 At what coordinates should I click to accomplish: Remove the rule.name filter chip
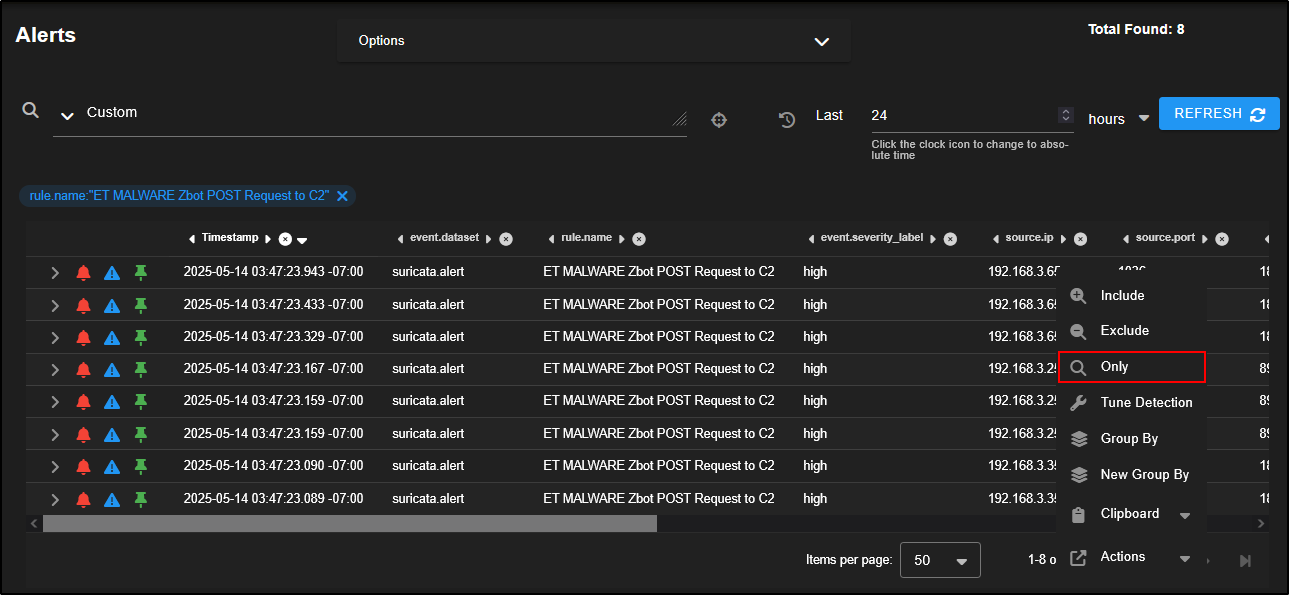[342, 196]
